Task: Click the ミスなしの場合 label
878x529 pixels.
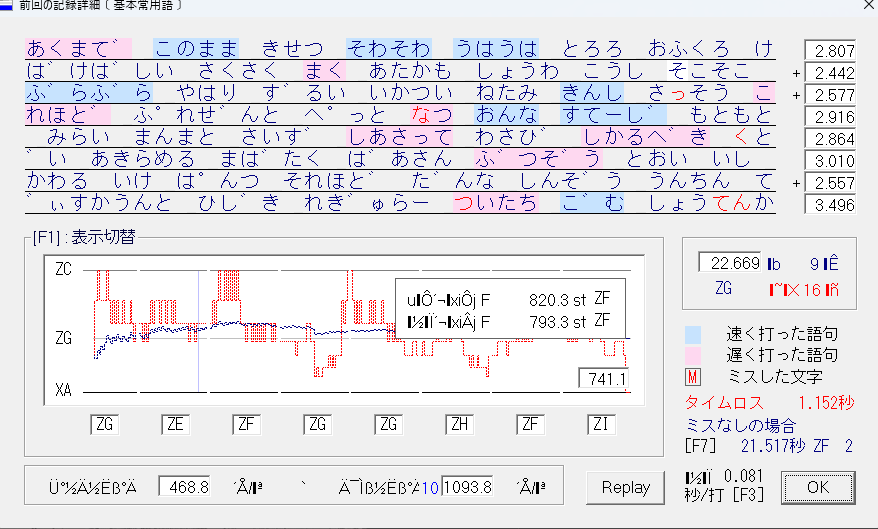Action: (740, 425)
